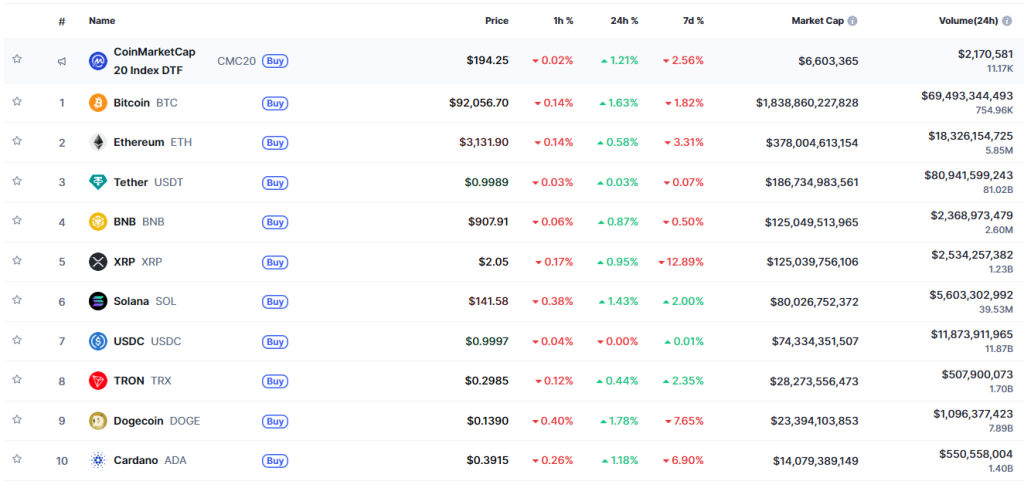Click the Cardano logo icon
The image size is (1024, 481).
98,460
